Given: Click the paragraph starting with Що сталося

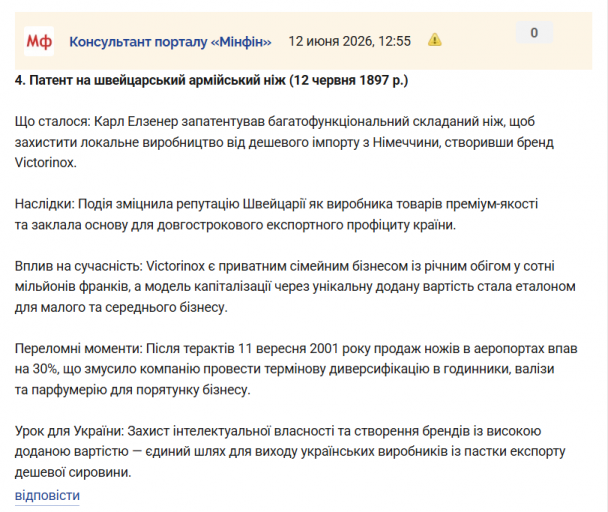Looking at the screenshot, I should pos(284,142).
